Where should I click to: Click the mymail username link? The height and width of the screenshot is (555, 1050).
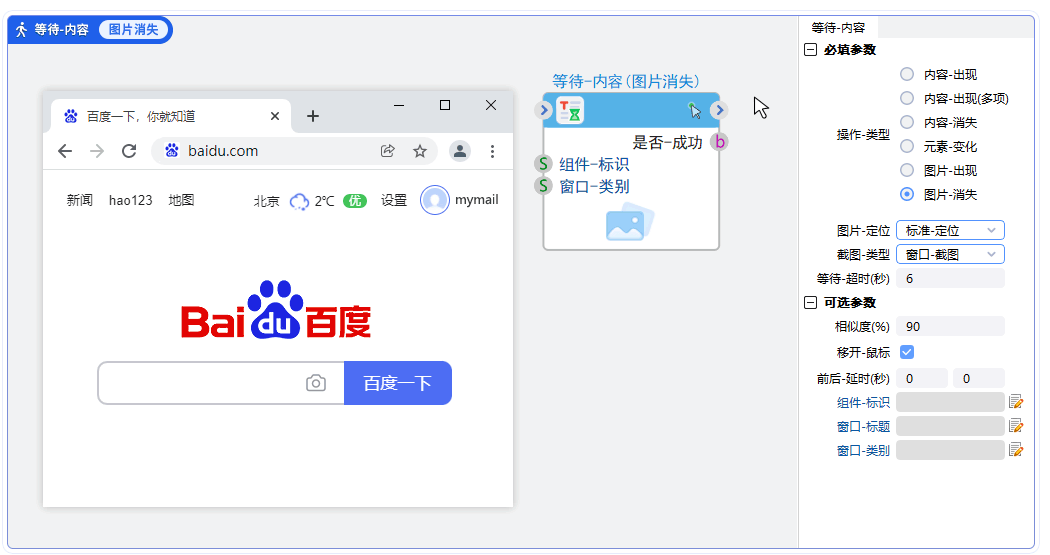tap(477, 200)
